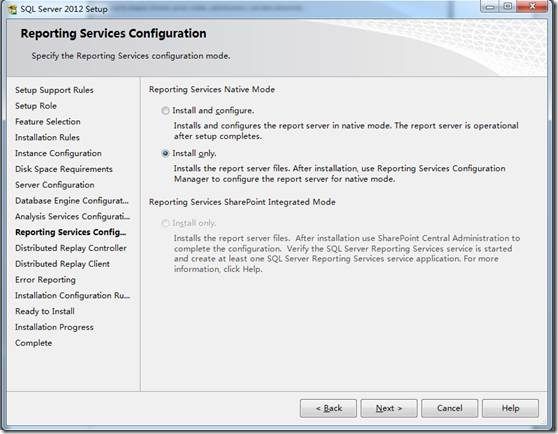This screenshot has width=558, height=434.
Task: Click the Installation Configuration Rules step
Action: click(73, 296)
